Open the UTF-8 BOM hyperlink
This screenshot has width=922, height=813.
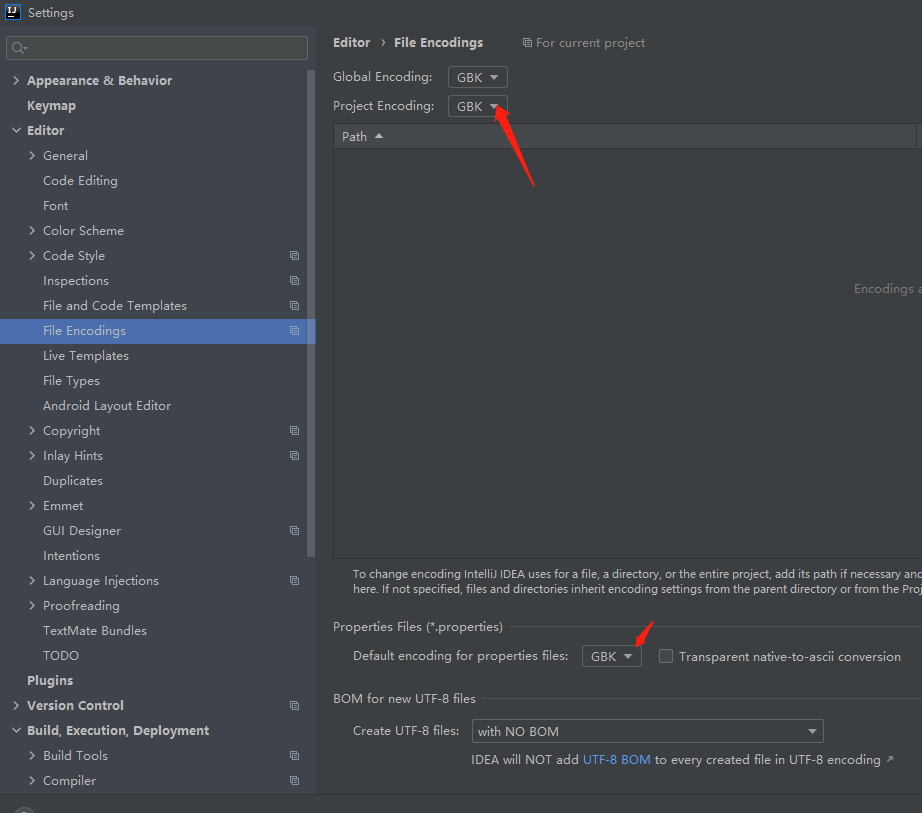click(x=617, y=759)
